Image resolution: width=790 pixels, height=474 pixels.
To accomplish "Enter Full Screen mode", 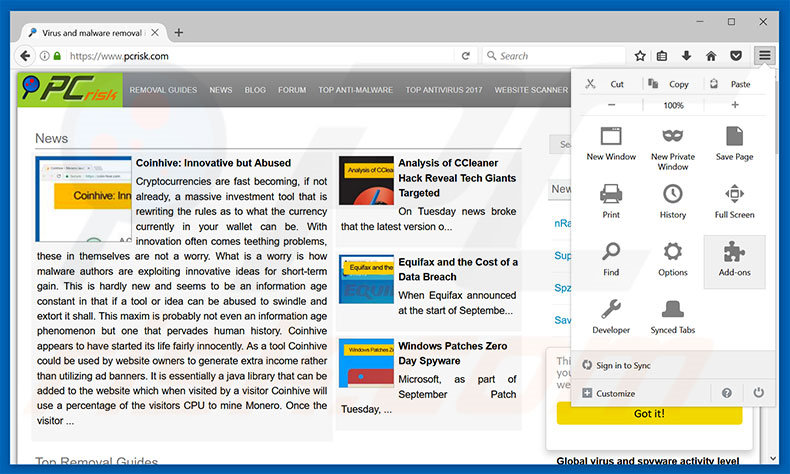I will tap(735, 201).
